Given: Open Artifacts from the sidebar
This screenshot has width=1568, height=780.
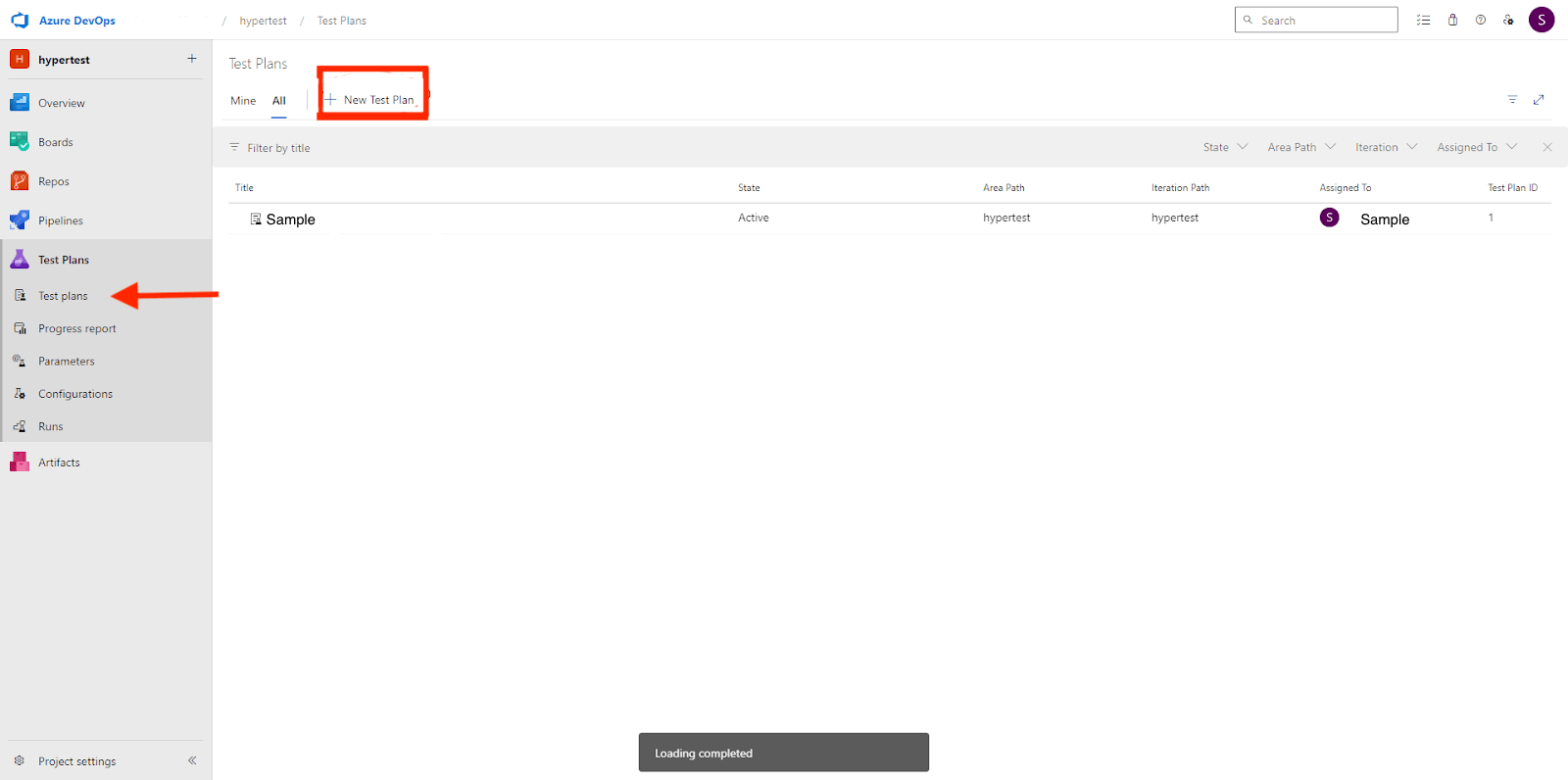Looking at the screenshot, I should point(59,463).
